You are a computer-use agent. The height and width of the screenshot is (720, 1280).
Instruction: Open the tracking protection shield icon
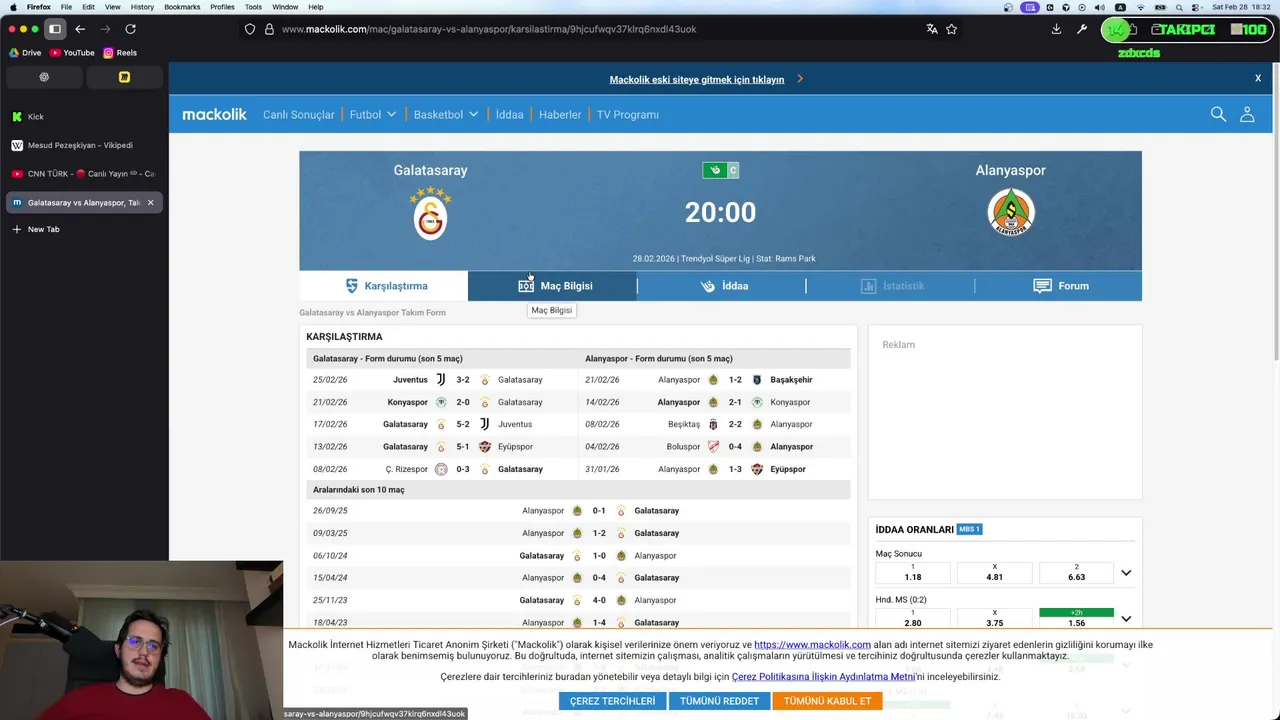[x=250, y=29]
